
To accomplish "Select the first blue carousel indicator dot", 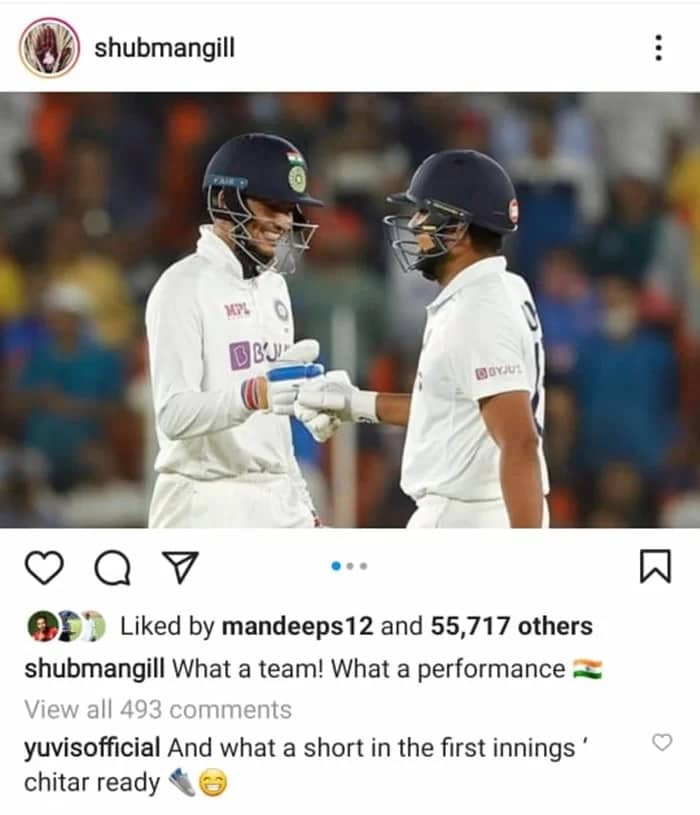I will 336,566.
